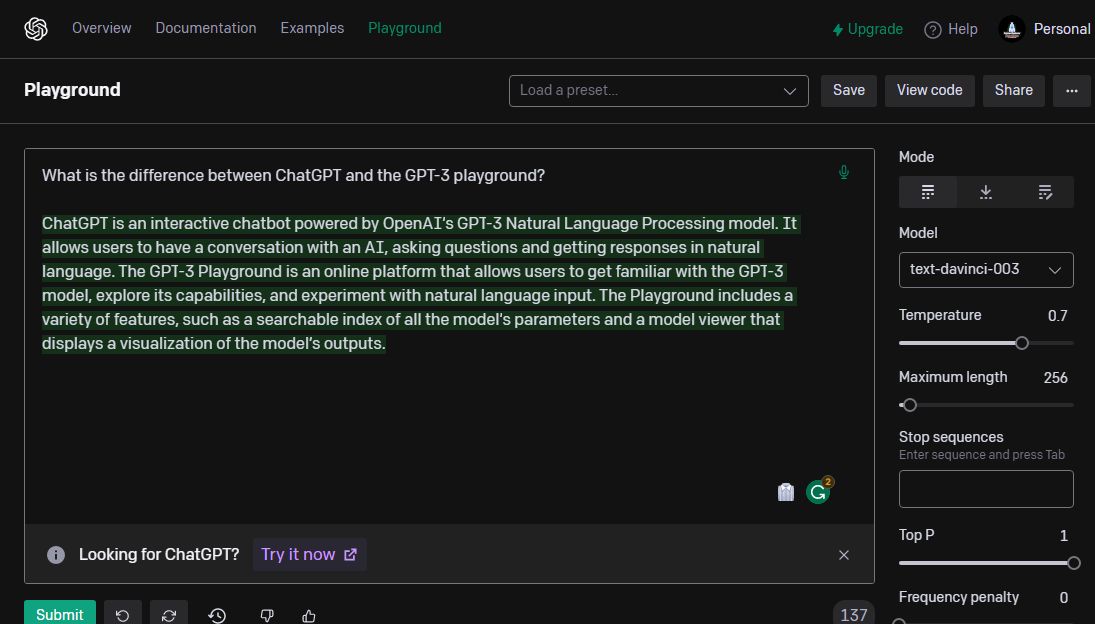Screen dimensions: 1095x624
Task: Select the Playground nav item
Action: coord(405,29)
